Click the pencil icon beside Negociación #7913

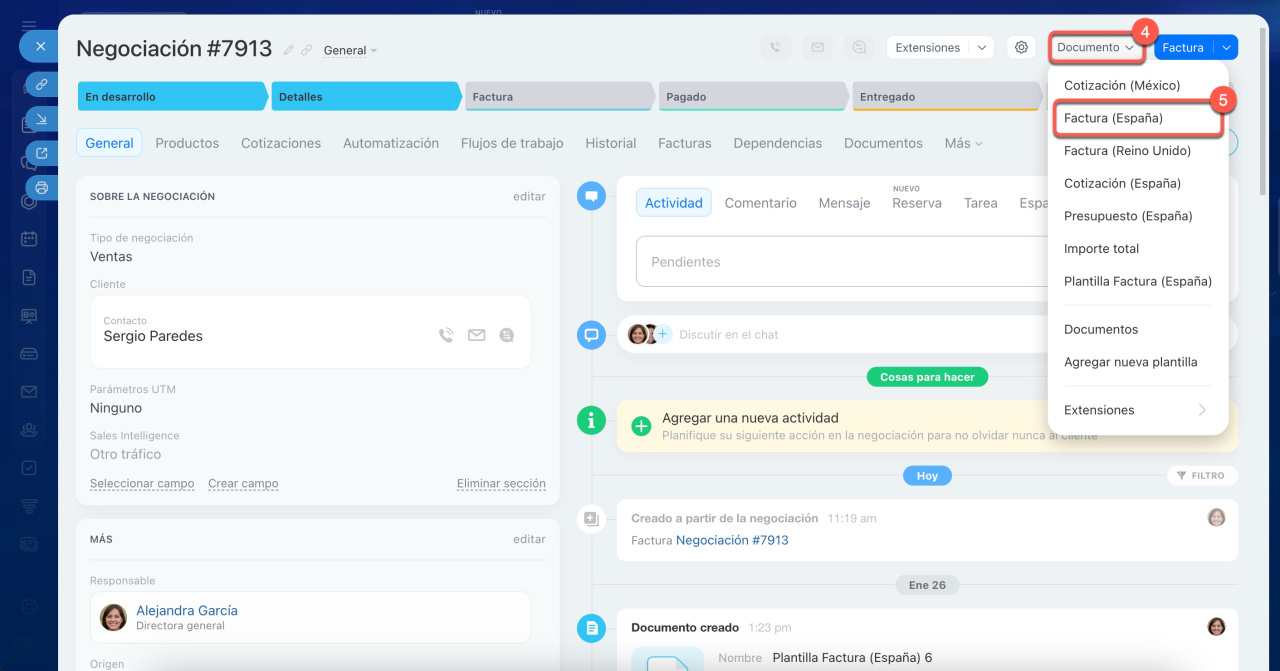(289, 50)
